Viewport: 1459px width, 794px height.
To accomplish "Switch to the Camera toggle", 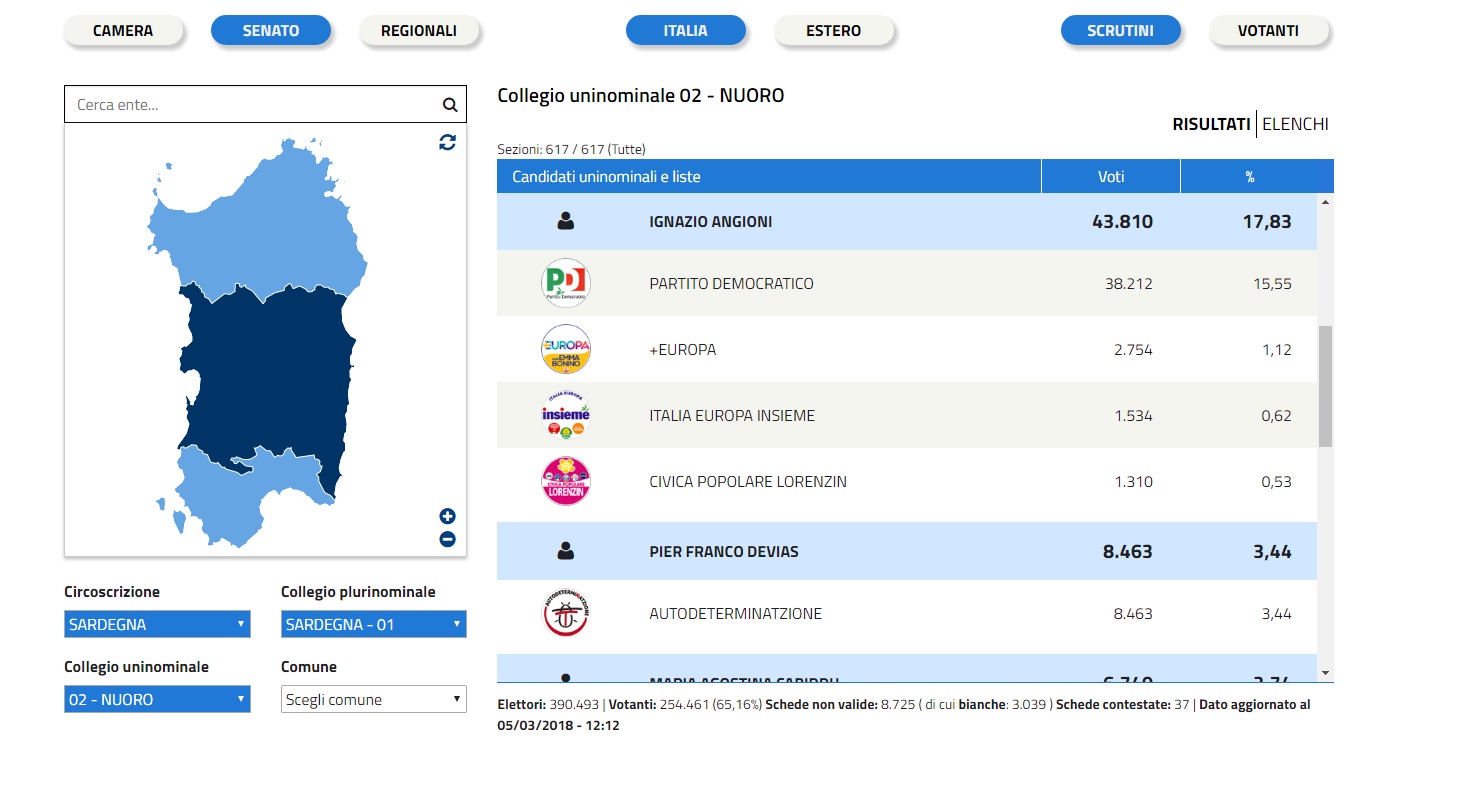I will 123,31.
